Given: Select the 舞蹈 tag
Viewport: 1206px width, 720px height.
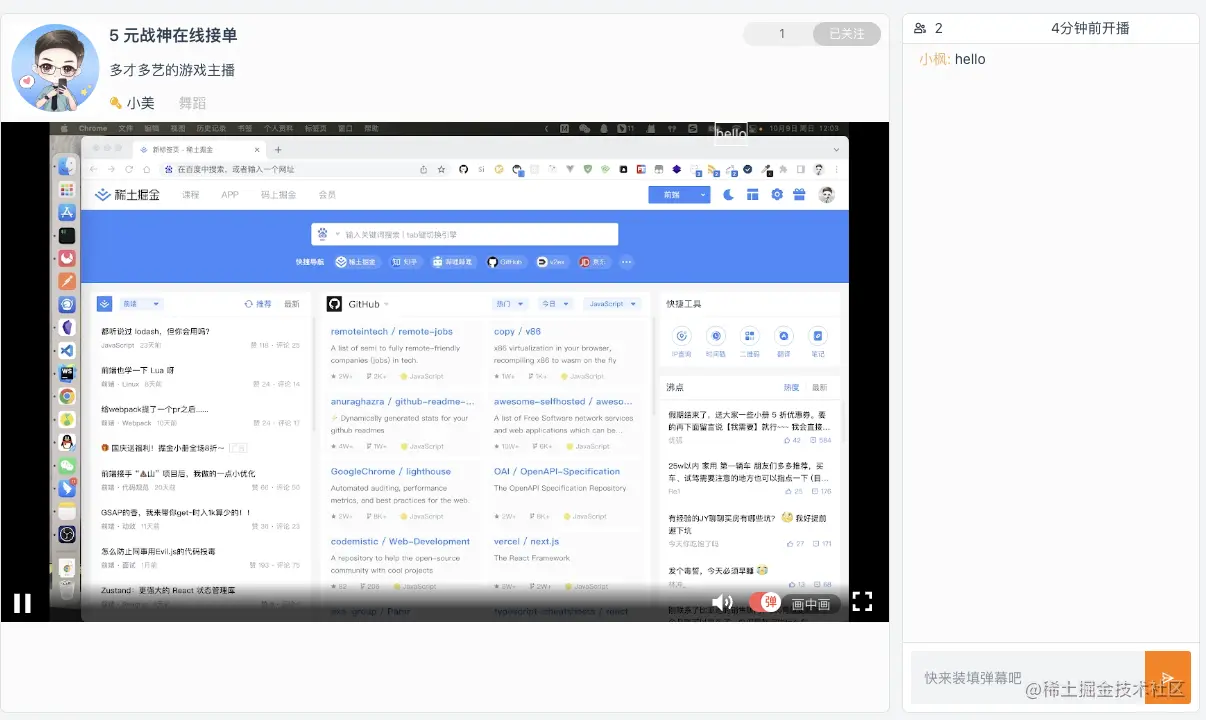Looking at the screenshot, I should tap(192, 102).
